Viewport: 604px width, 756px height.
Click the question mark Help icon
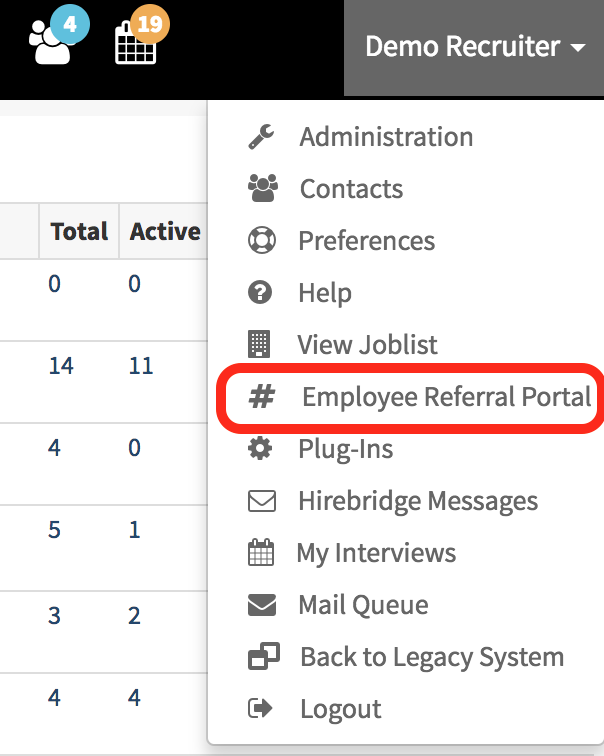point(261,293)
